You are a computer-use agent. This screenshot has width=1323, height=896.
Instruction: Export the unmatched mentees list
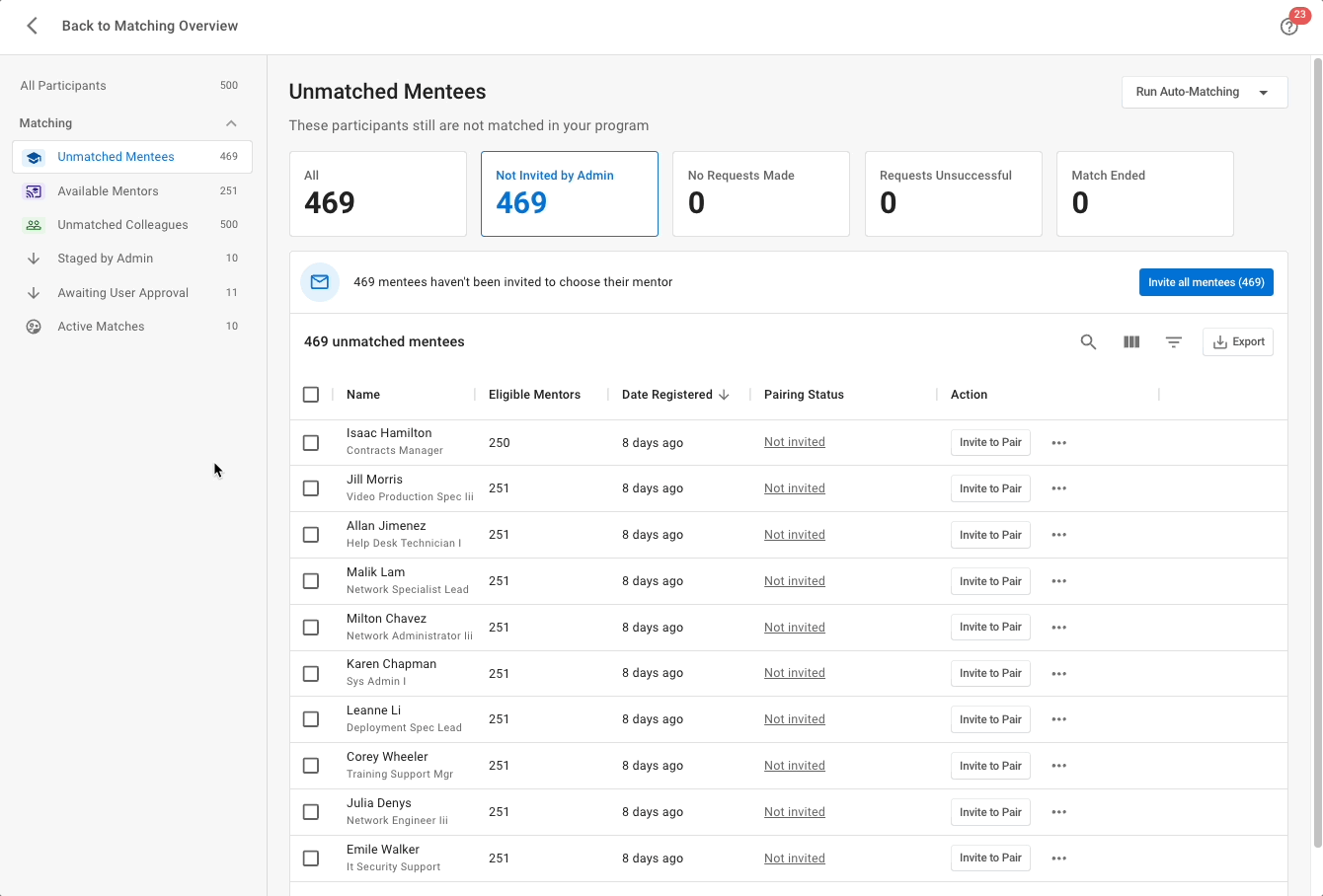(1238, 342)
